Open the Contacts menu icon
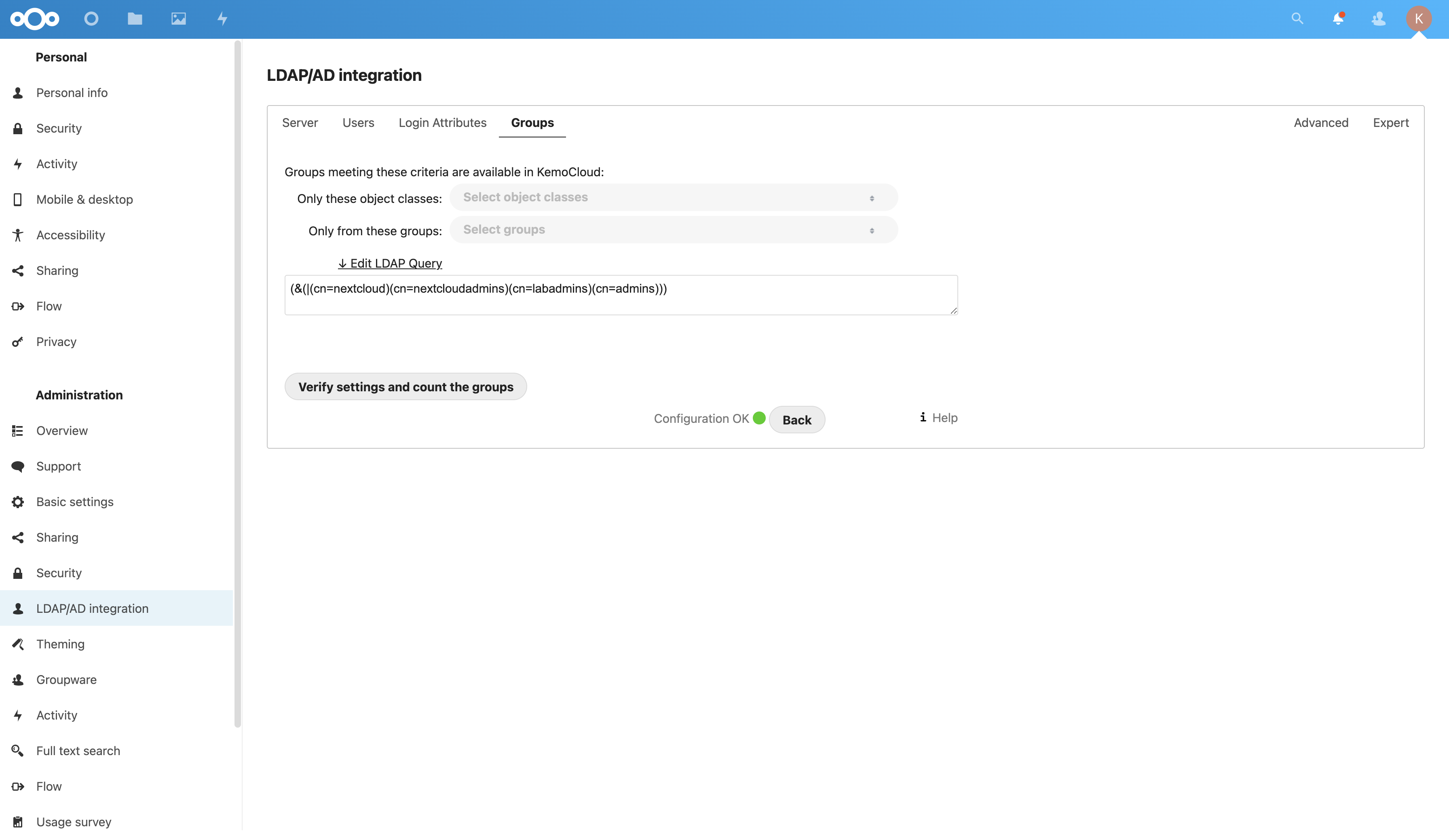The image size is (1449, 840). (1378, 19)
